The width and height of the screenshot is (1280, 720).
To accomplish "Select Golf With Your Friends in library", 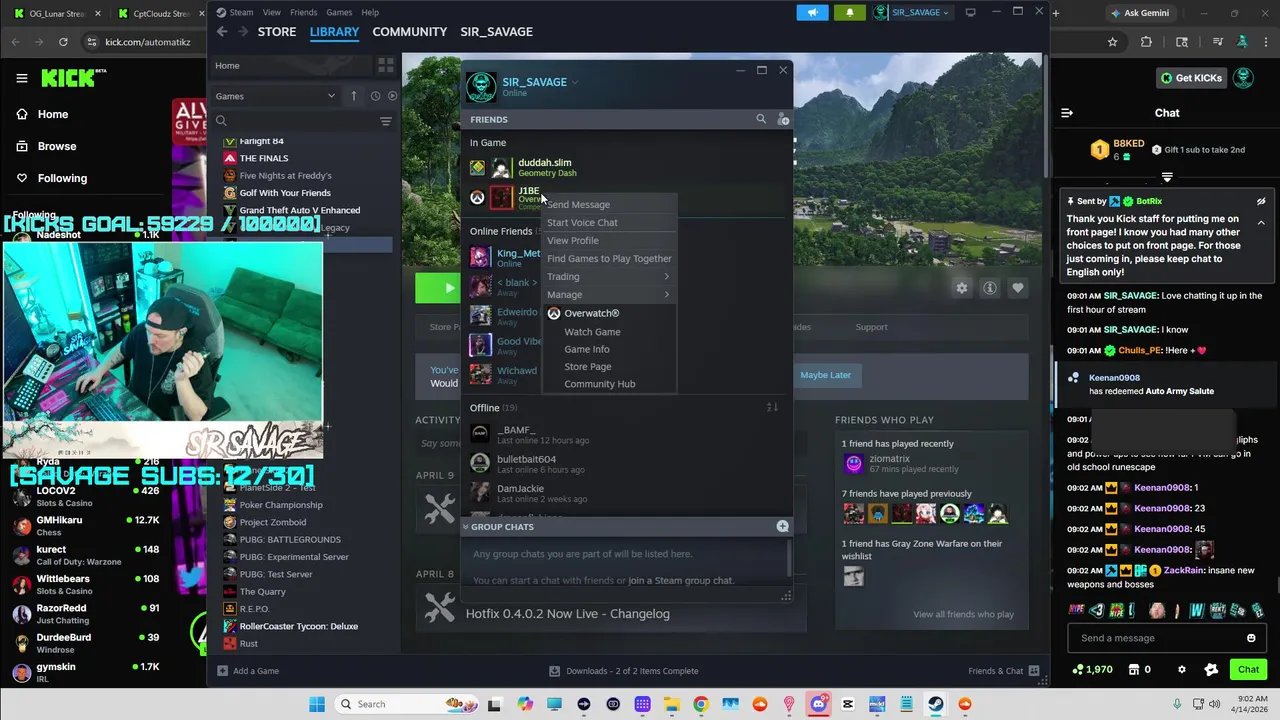I will click(285, 193).
